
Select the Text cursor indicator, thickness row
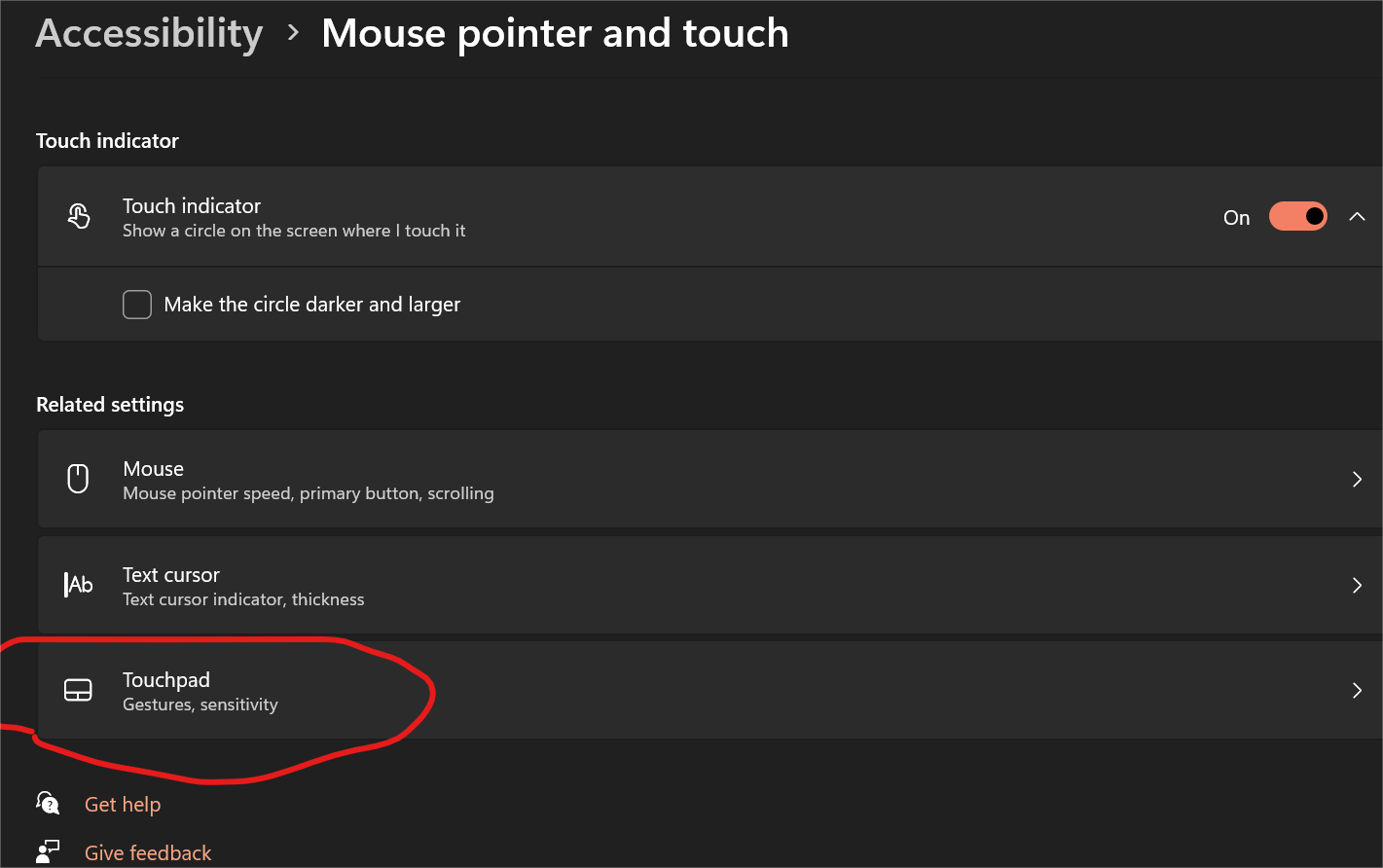[710, 585]
